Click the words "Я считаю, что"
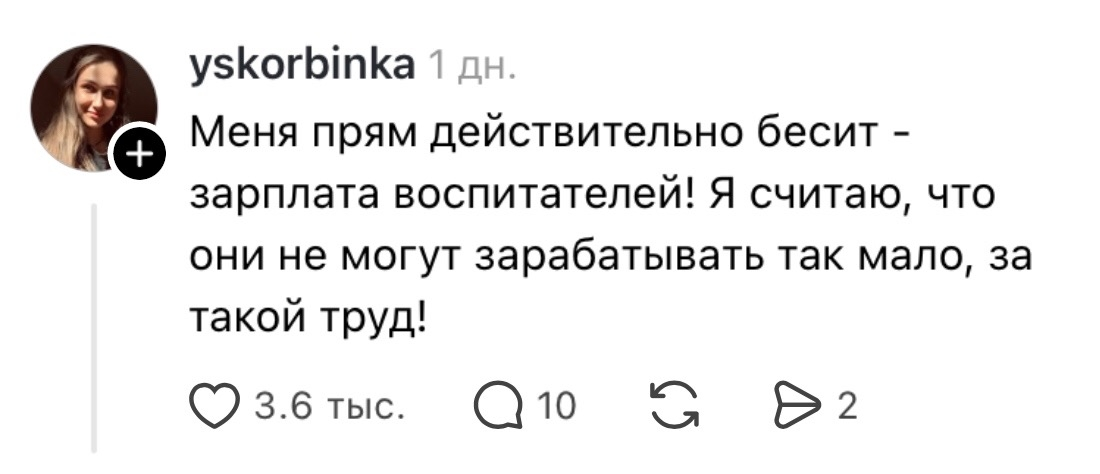Viewport: 1100px width, 474px height. [x=853, y=196]
